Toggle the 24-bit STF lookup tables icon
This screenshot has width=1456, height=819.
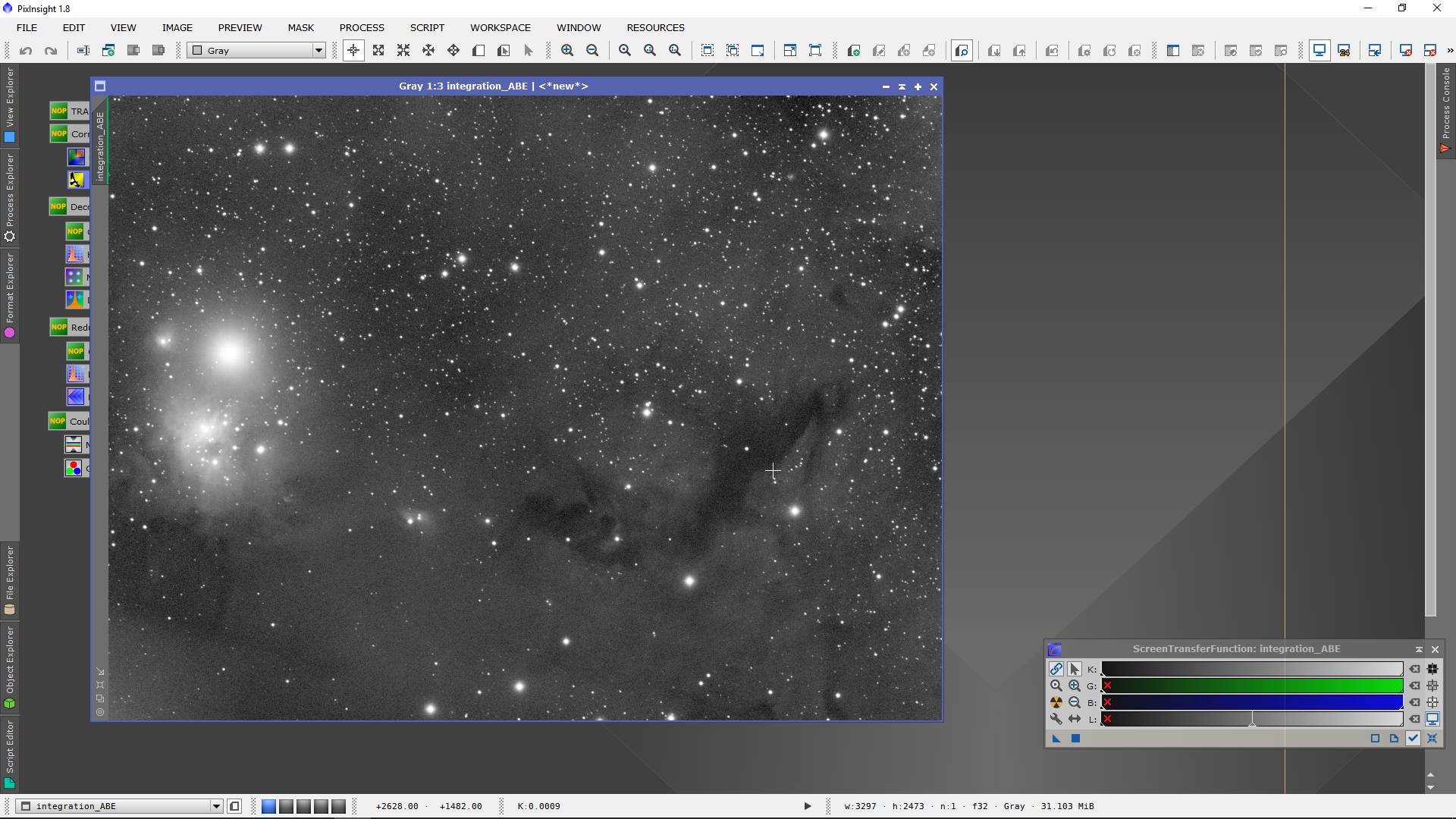[1345, 51]
